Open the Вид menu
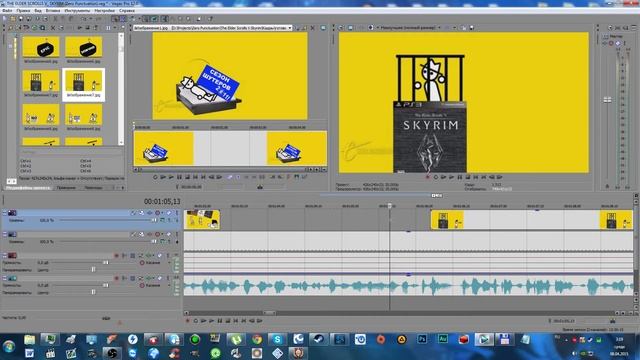This screenshot has width=640, height=360. coord(38,11)
